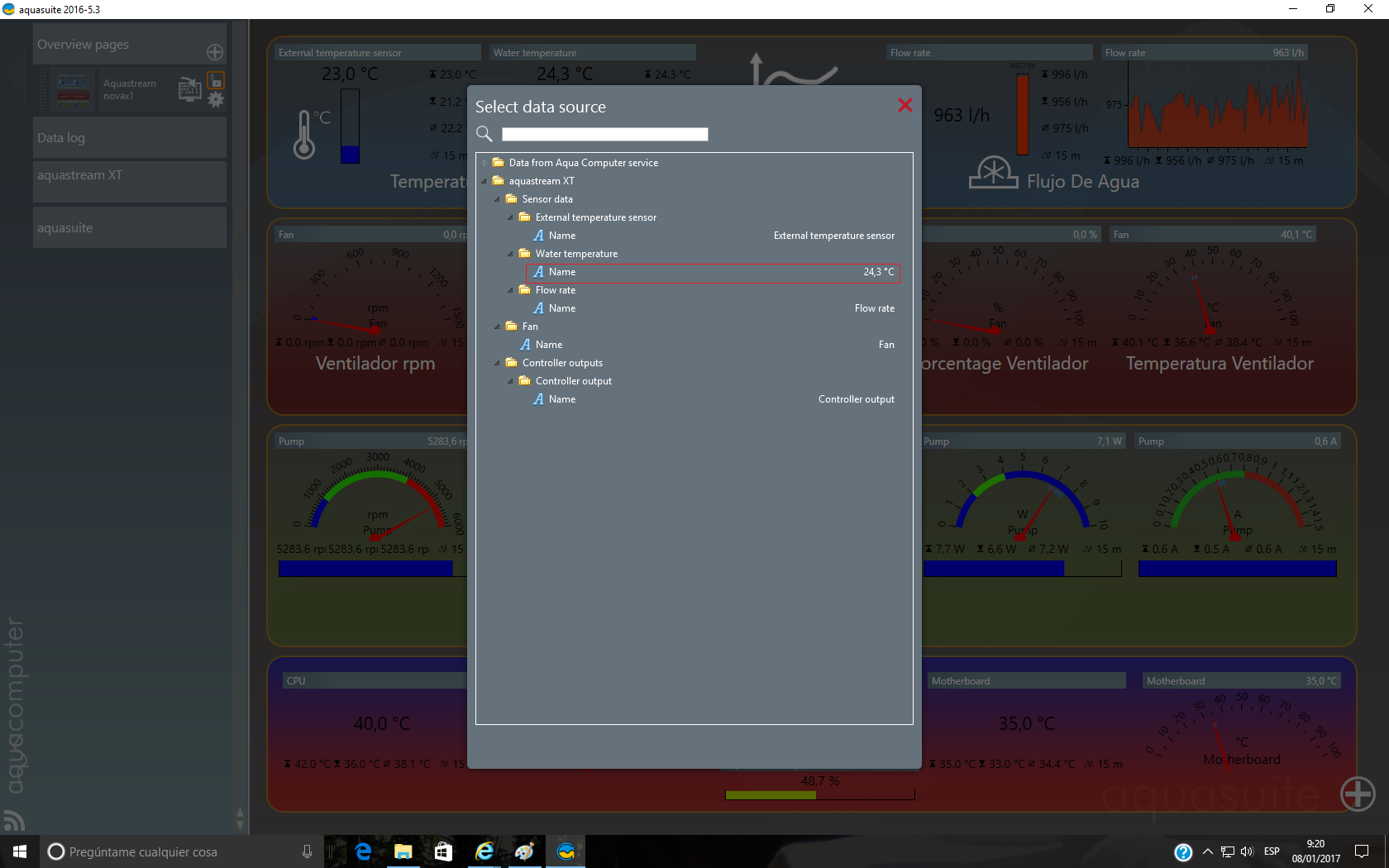Viewport: 1389px width, 868px height.
Task: Select the Water temperature folder icon
Action: [x=524, y=253]
